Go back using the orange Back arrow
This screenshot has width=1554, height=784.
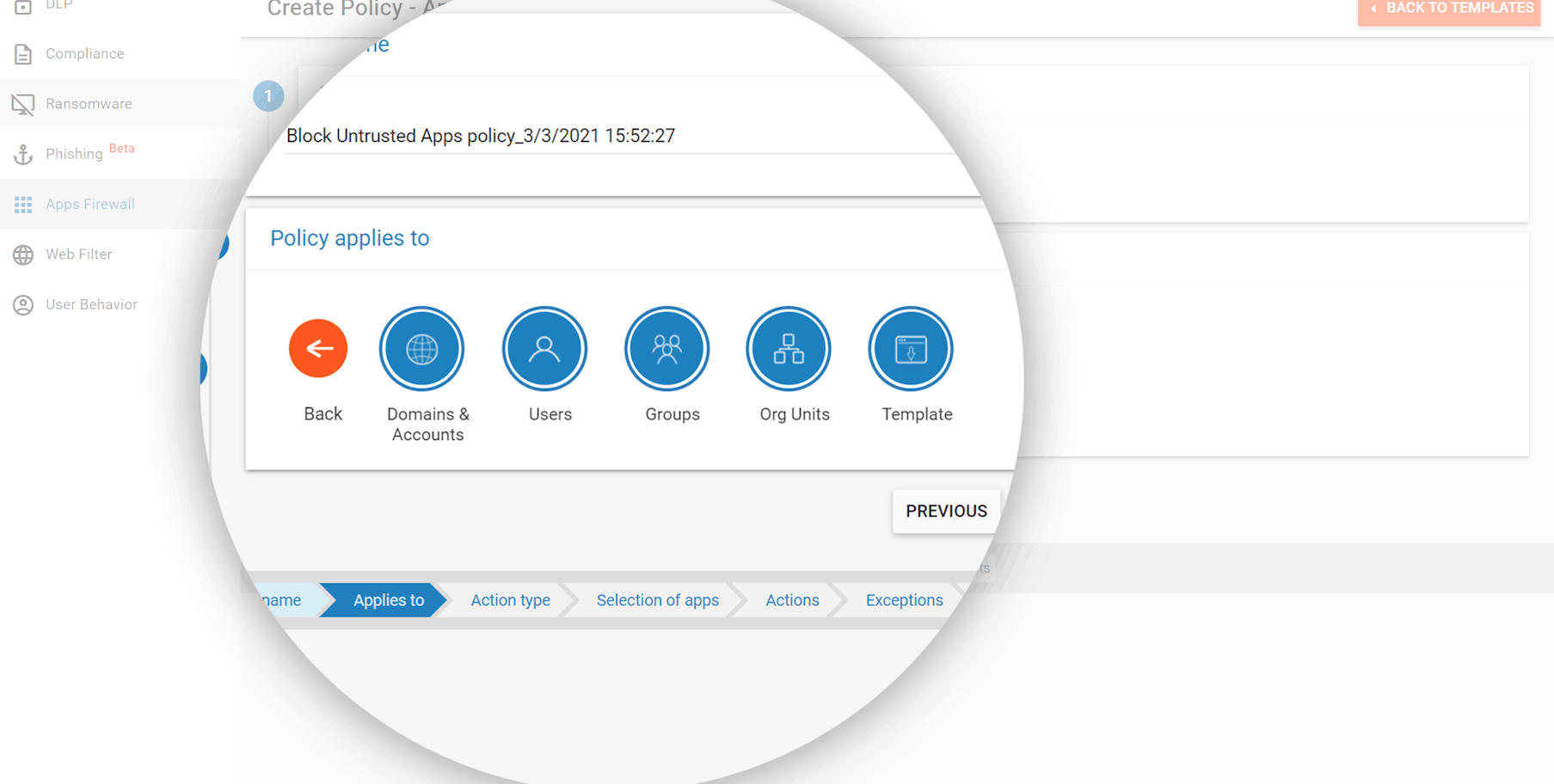coord(318,348)
